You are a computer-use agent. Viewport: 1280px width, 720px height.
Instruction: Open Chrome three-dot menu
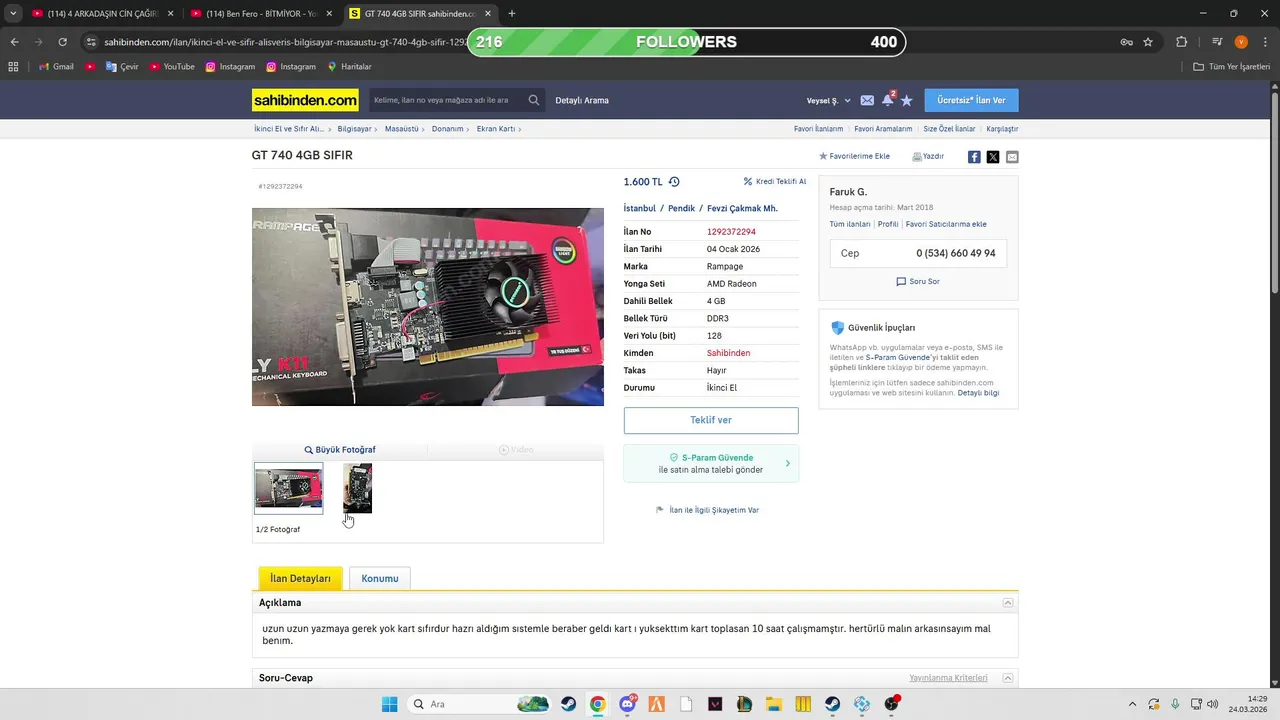[1265, 42]
